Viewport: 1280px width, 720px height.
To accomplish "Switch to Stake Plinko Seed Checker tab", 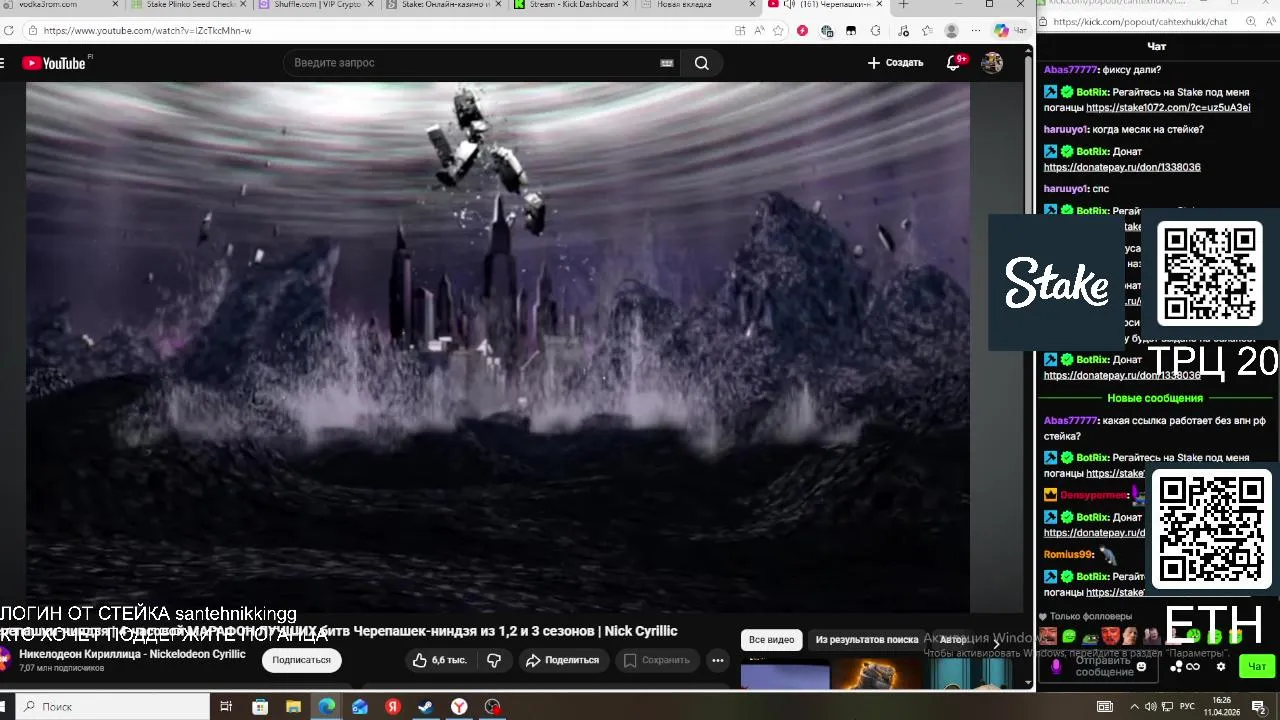I will [190, 5].
